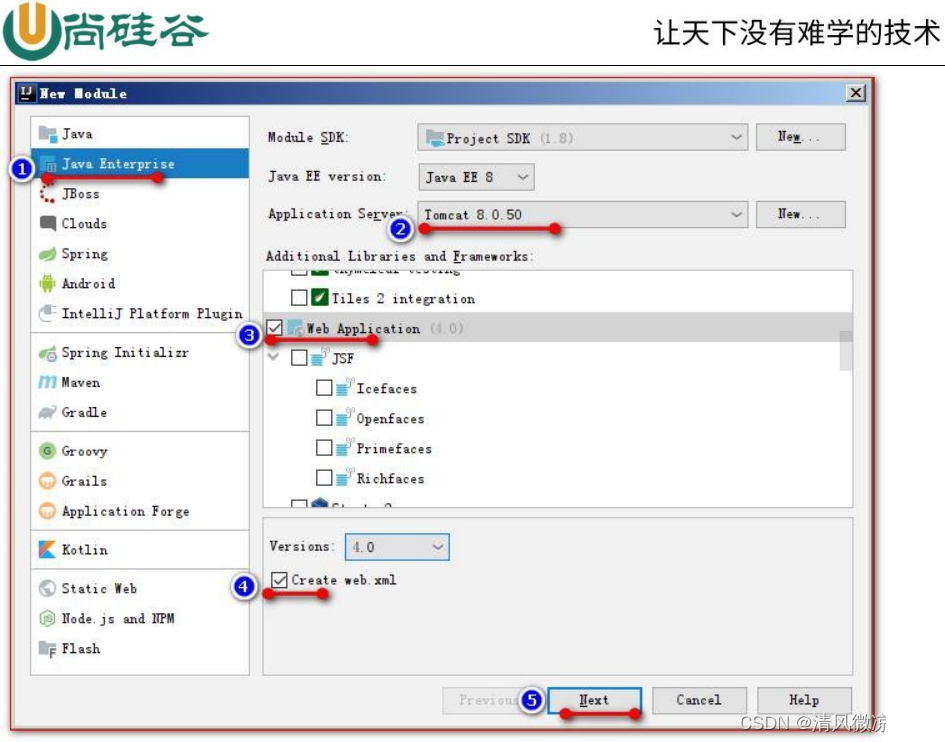Click the Tiles 2 integration green icon
The height and width of the screenshot is (742, 945).
319,298
